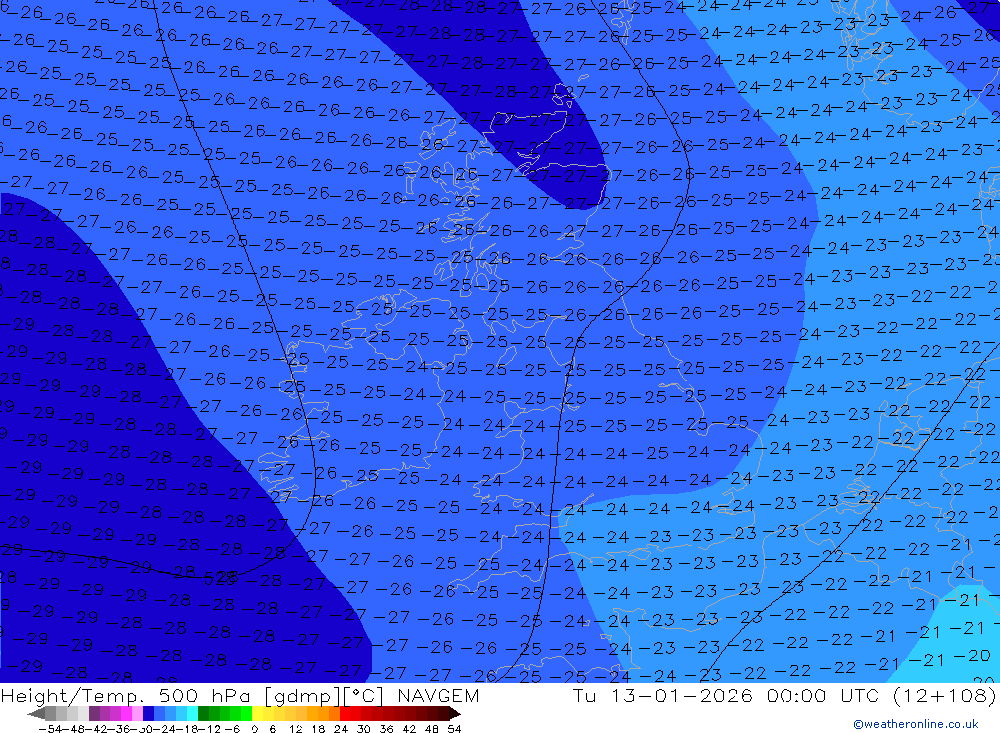This screenshot has width=1000, height=733.
Task: Click the dark blue swatch above -30 in the legend
Action: [x=148, y=714]
